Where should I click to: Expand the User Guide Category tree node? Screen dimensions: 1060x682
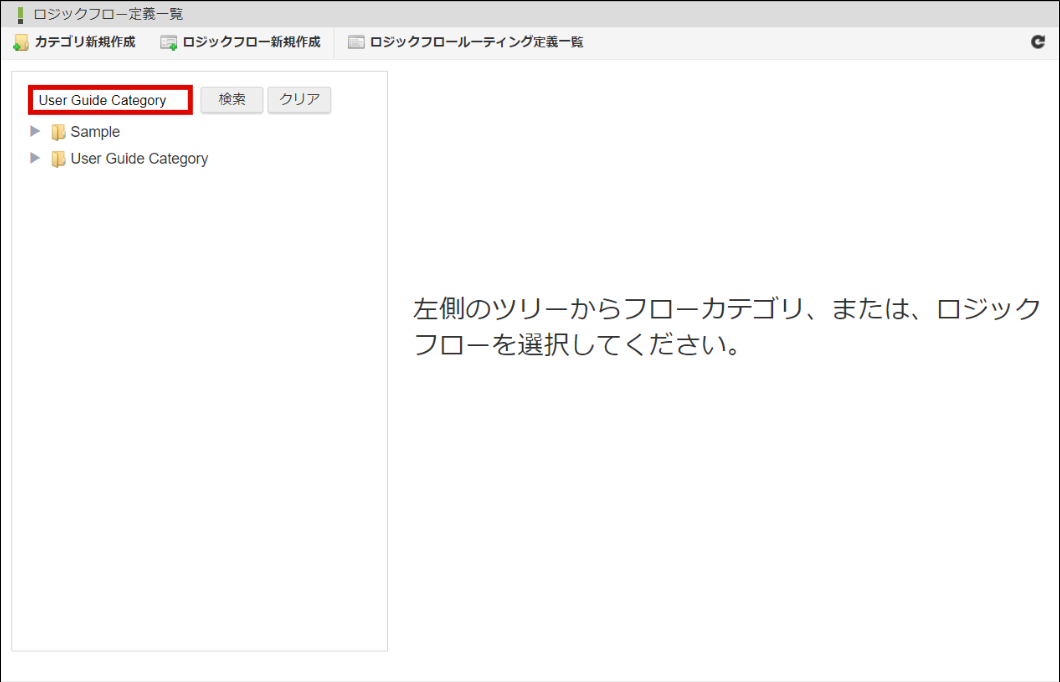(x=35, y=158)
